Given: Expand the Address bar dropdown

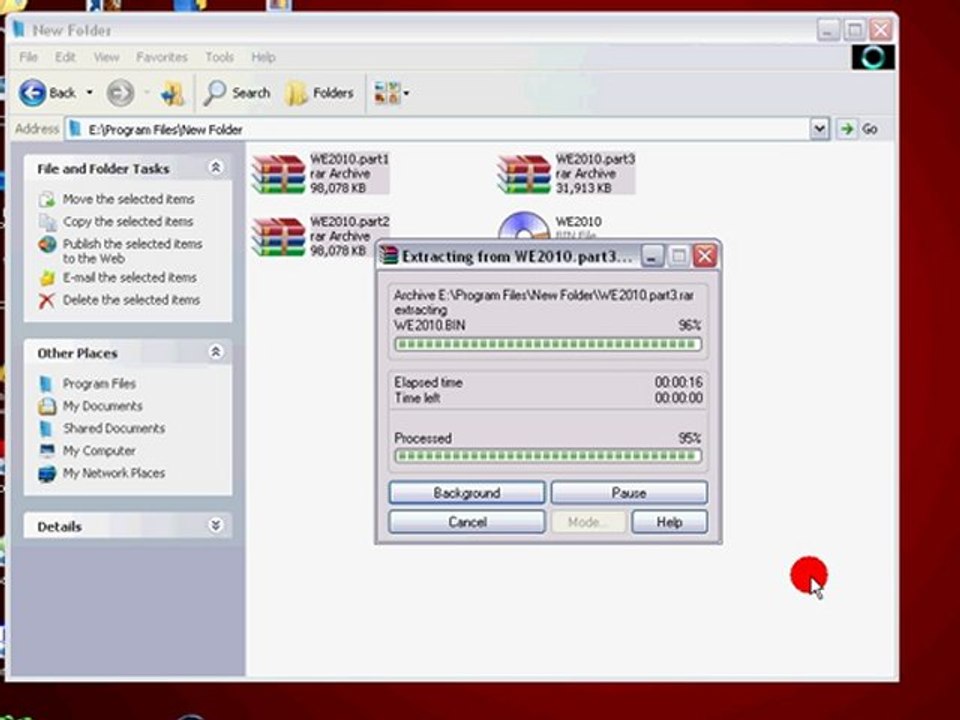Looking at the screenshot, I should pyautogui.click(x=819, y=129).
